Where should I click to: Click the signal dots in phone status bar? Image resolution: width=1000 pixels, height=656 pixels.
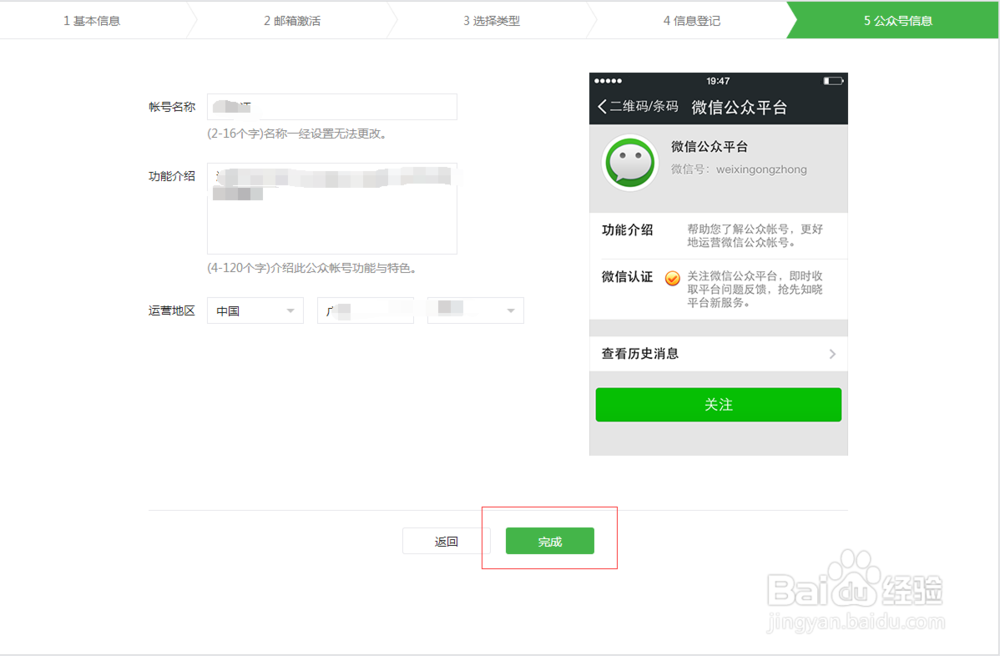(x=608, y=81)
